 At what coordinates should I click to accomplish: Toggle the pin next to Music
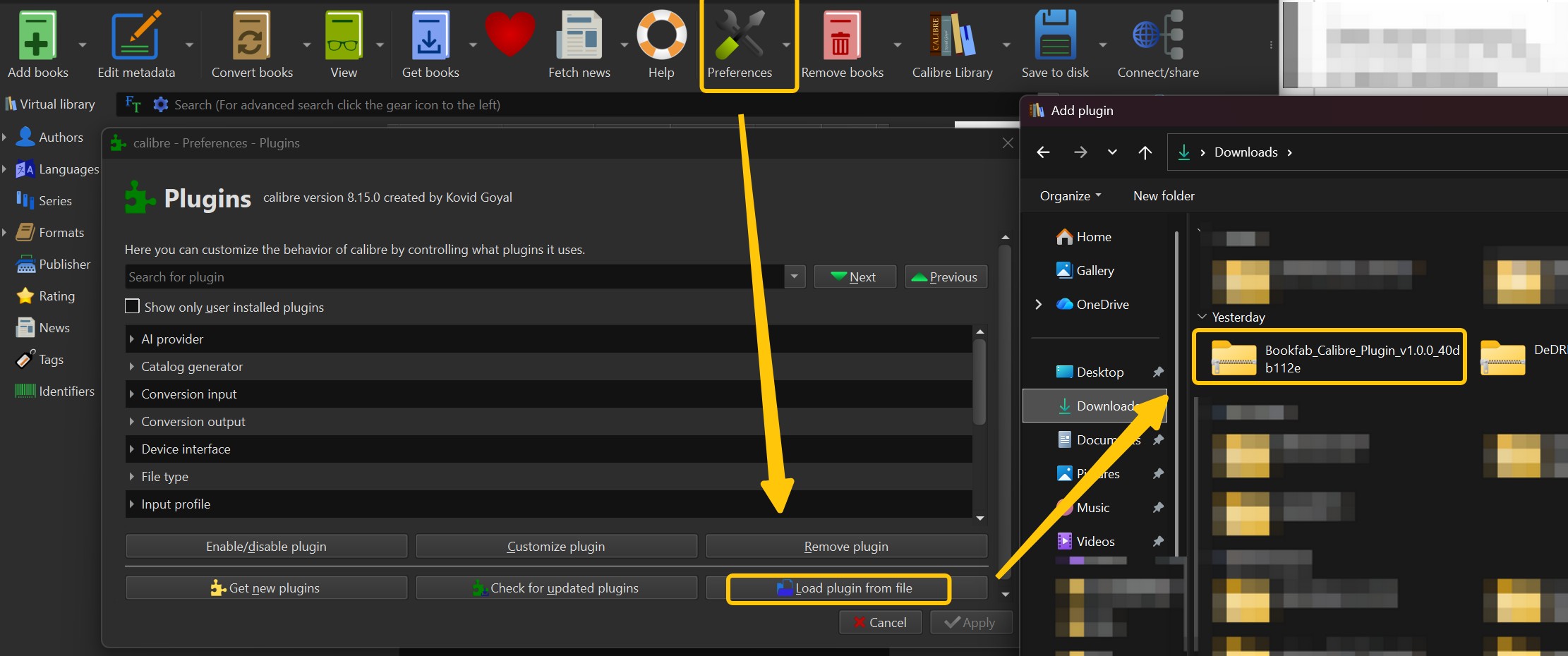(1157, 507)
